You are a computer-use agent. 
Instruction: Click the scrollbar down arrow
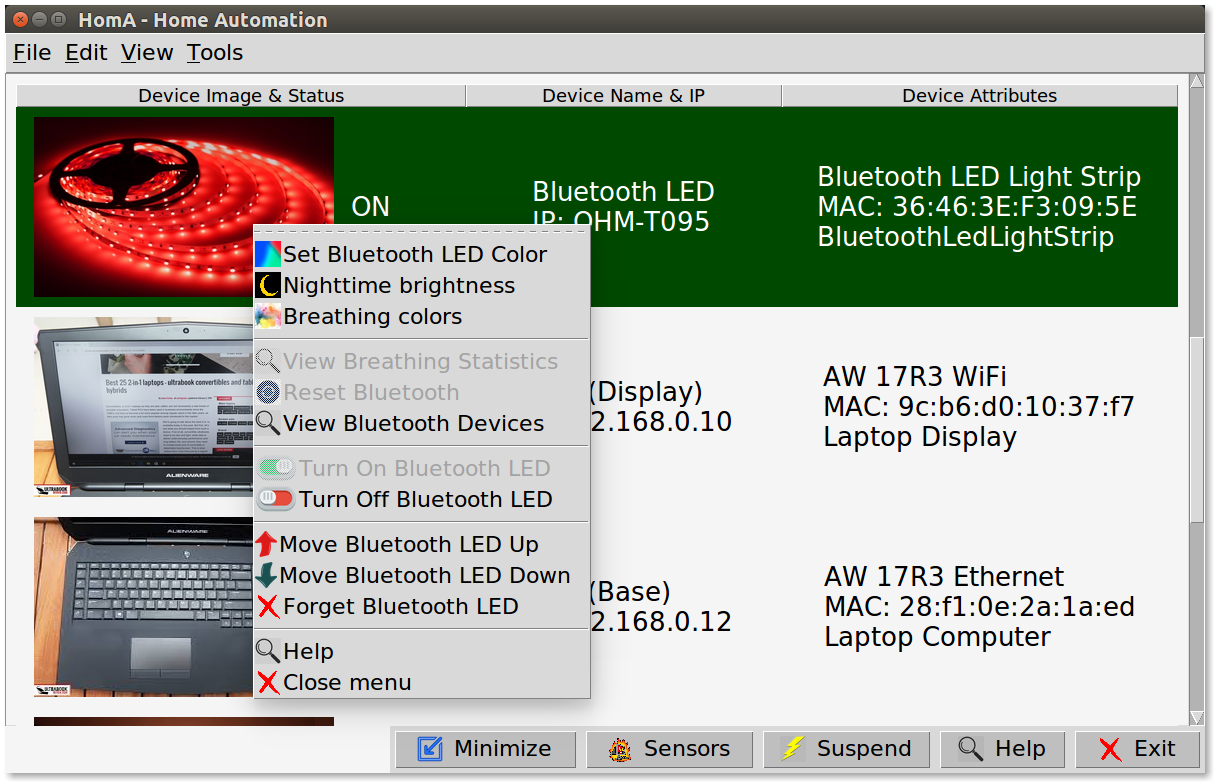point(1197,717)
